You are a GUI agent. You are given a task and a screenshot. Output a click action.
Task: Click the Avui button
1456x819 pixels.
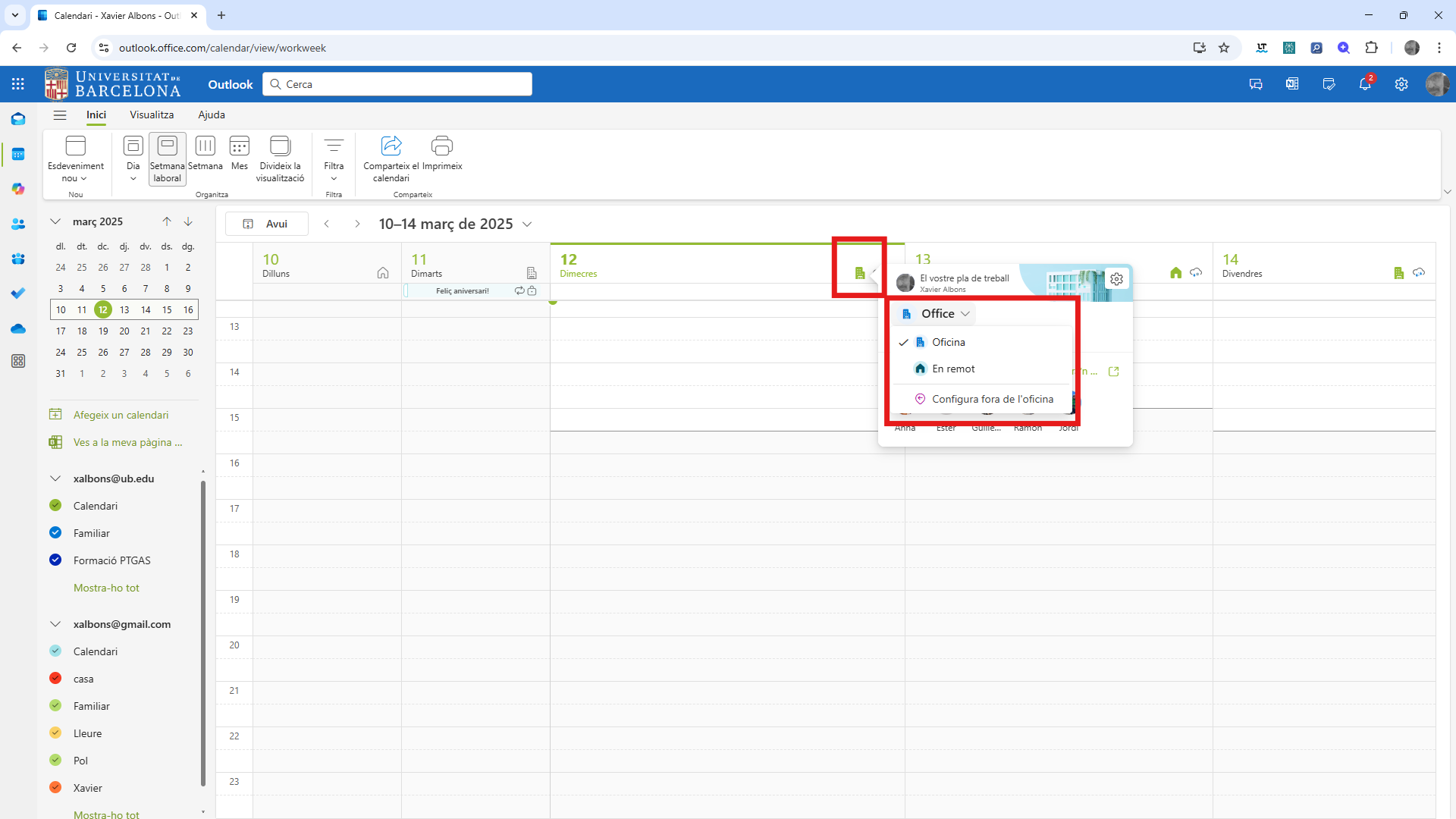(x=267, y=224)
